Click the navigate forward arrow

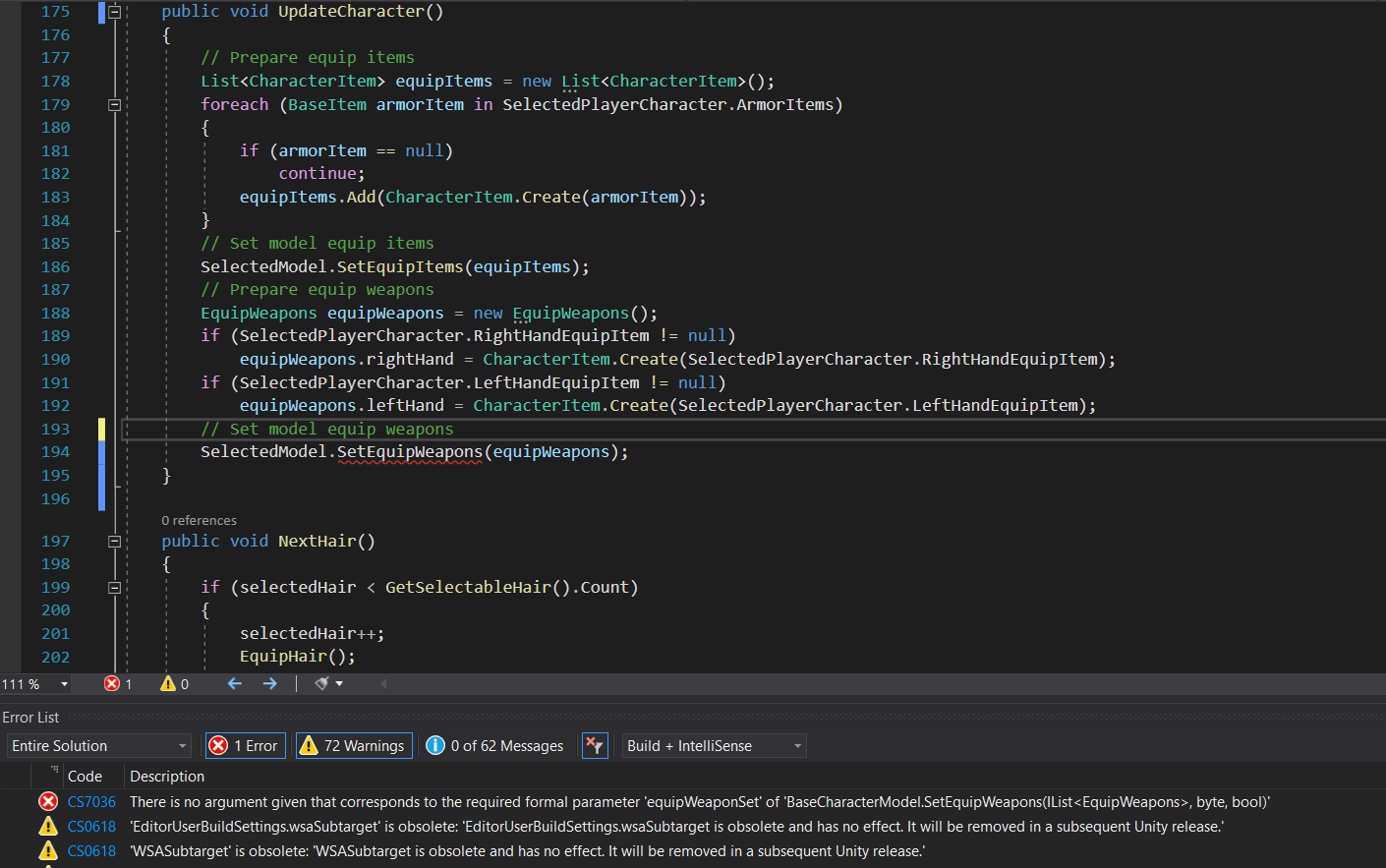point(270,683)
